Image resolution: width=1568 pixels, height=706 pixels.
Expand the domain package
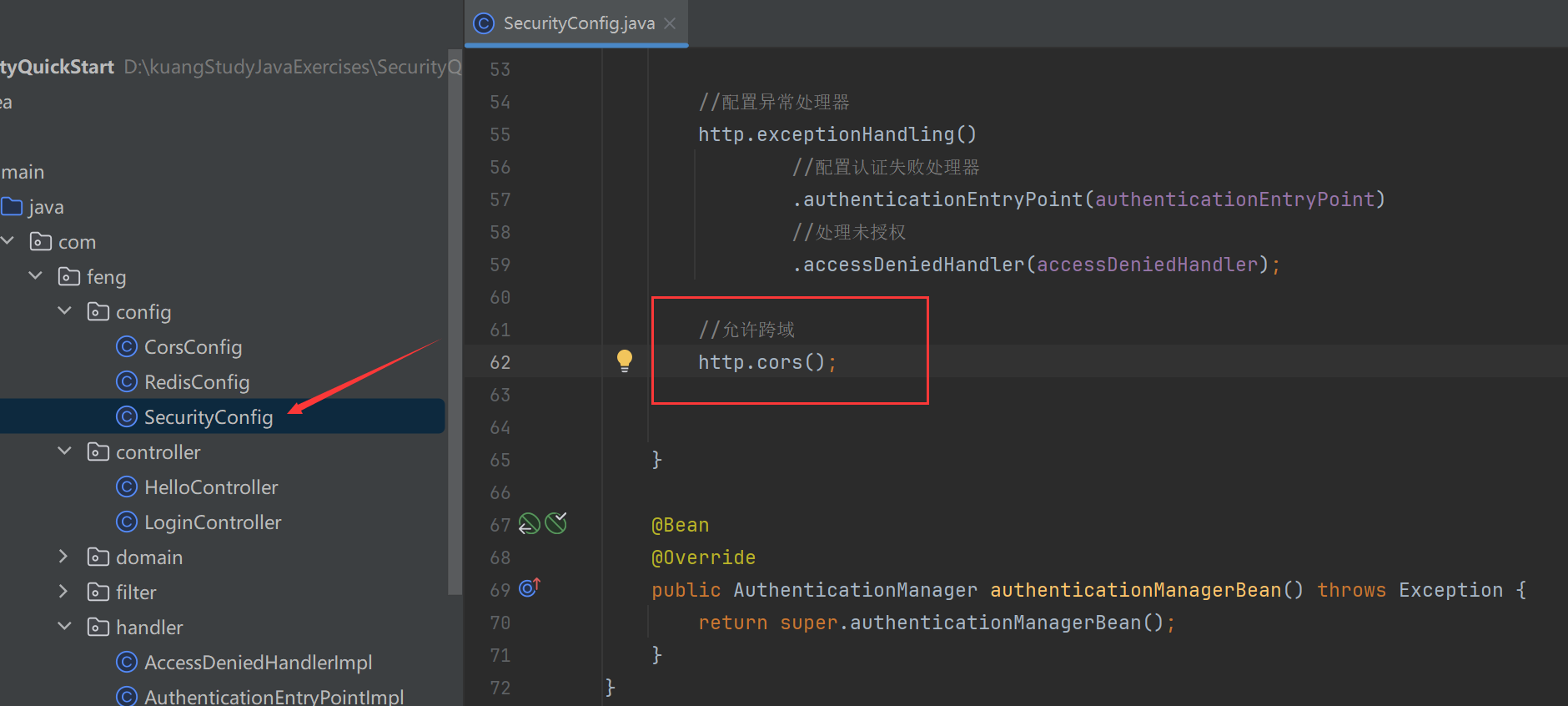pos(64,557)
